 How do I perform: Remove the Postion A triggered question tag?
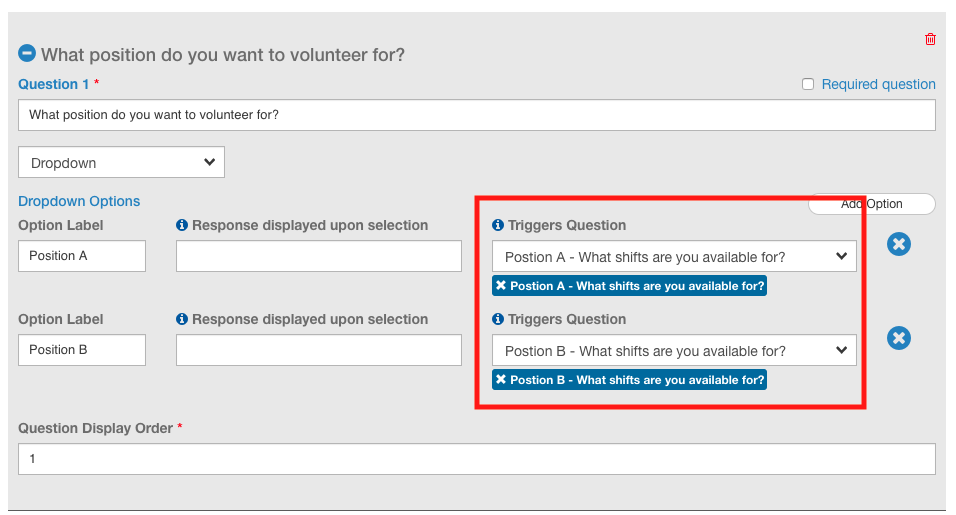pos(501,285)
